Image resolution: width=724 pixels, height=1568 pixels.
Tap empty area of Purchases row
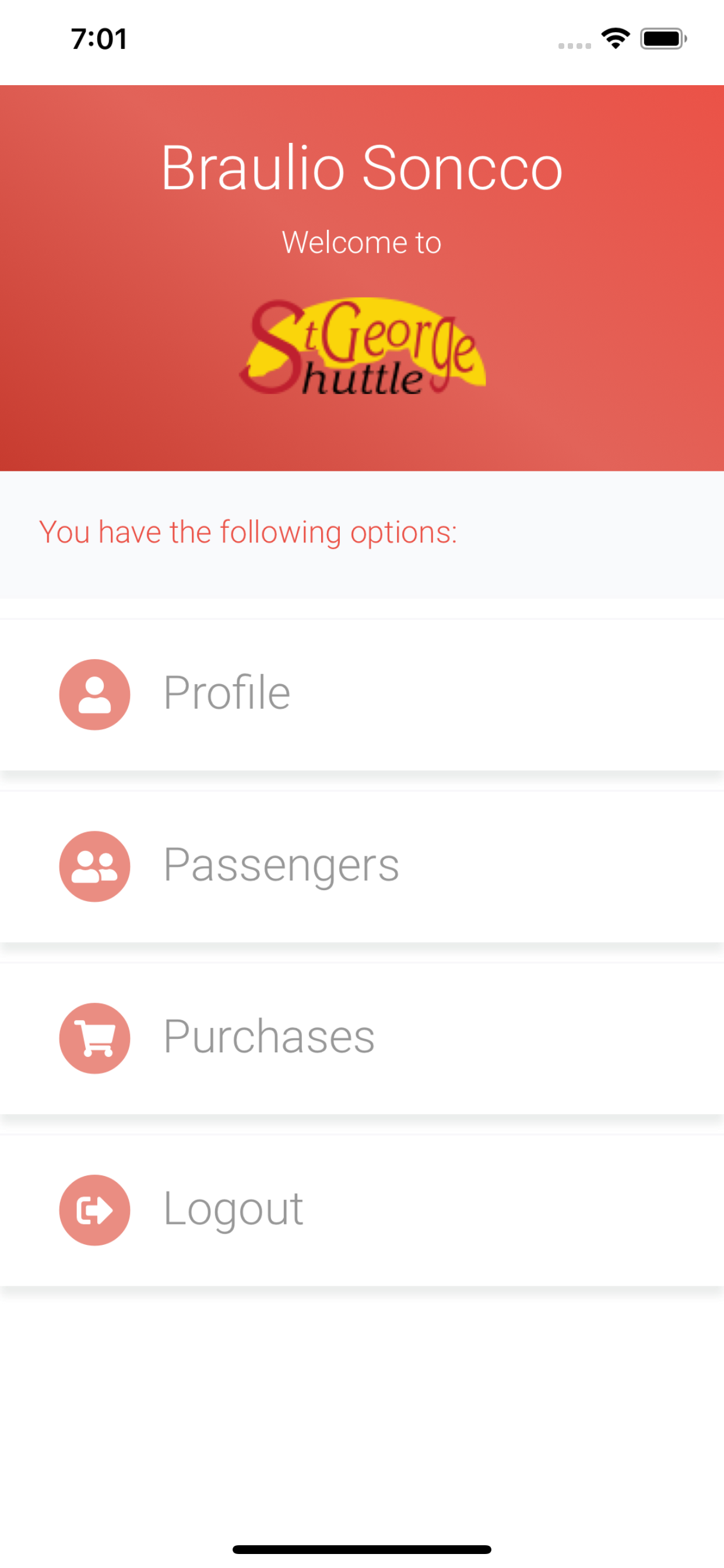547,1038
